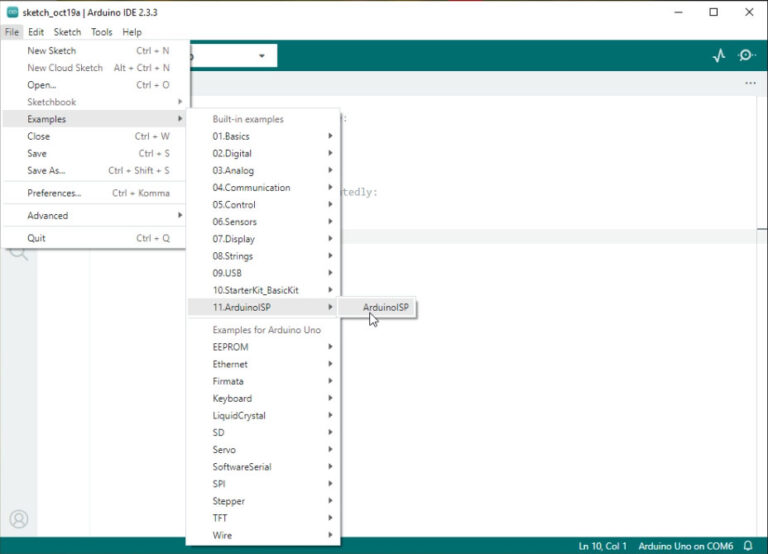This screenshot has width=768, height=554.
Task: Click the notification bell in status bar
Action: 747,546
